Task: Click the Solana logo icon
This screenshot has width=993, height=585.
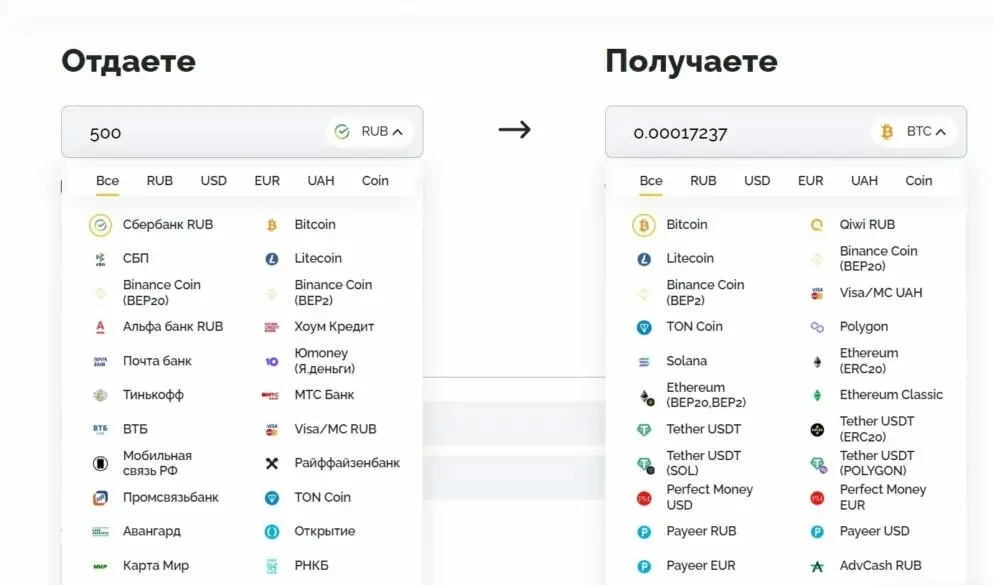Action: 644,362
